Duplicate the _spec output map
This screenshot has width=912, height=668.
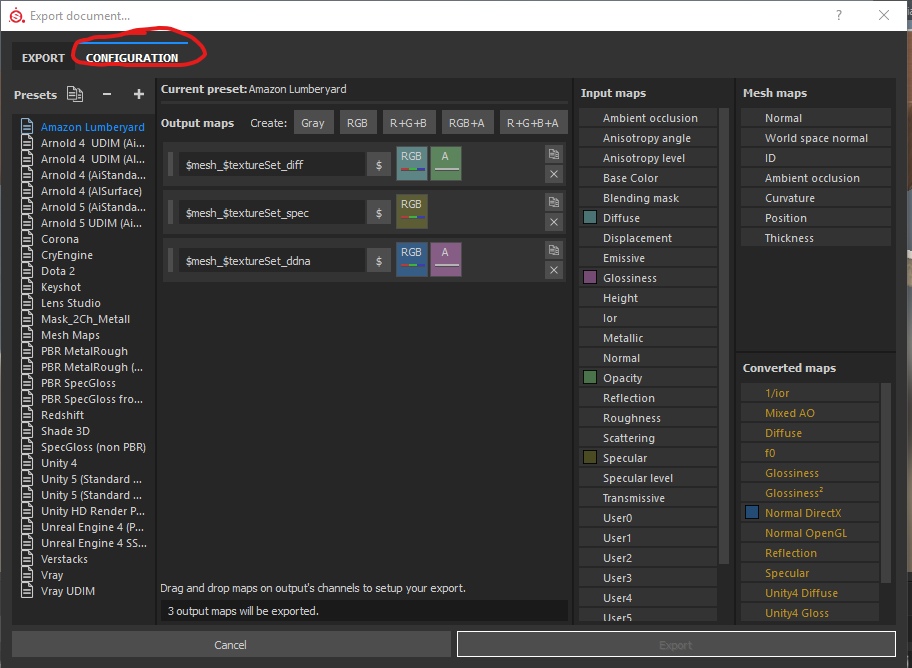[554, 202]
